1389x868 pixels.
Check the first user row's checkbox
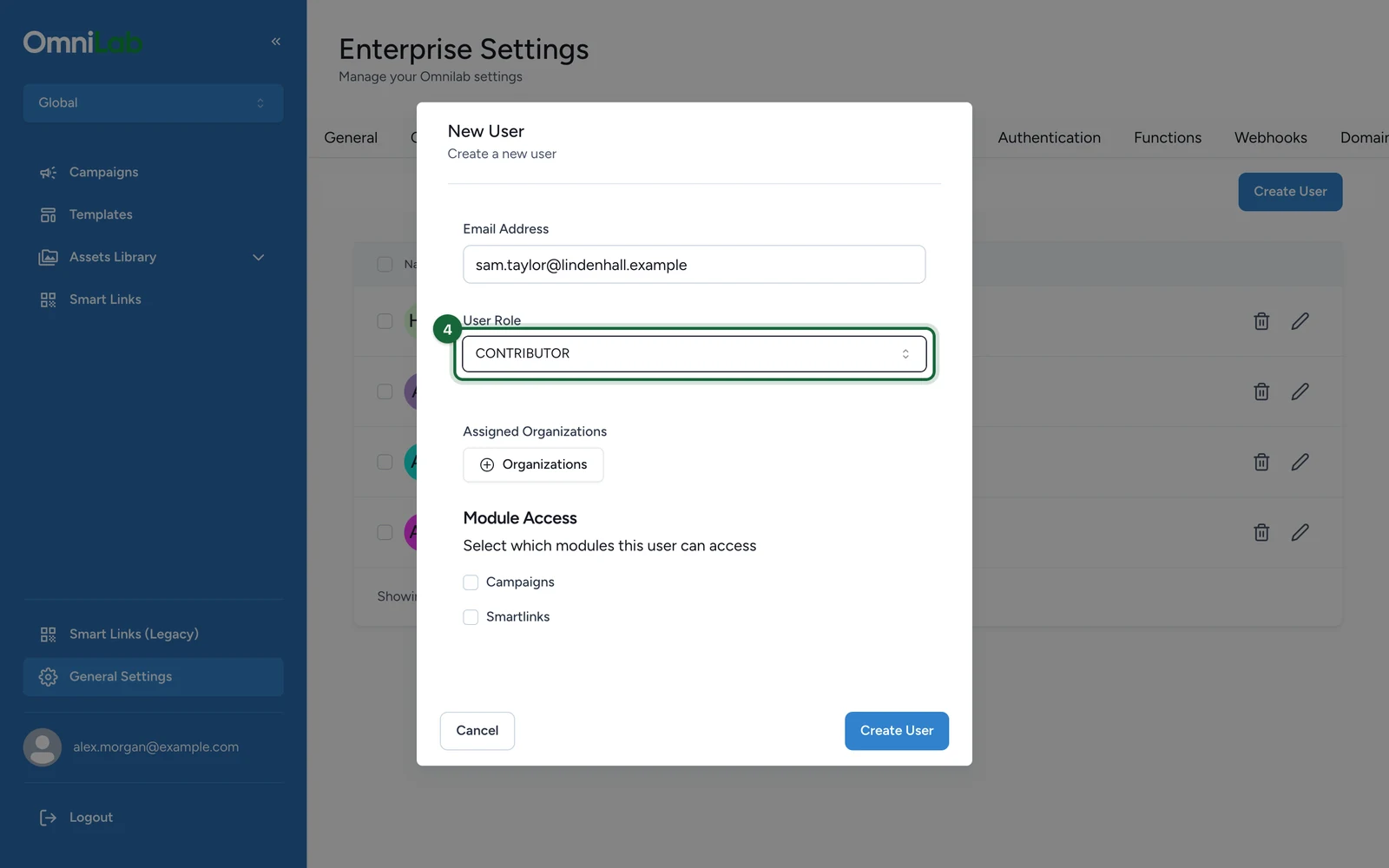tap(385, 321)
